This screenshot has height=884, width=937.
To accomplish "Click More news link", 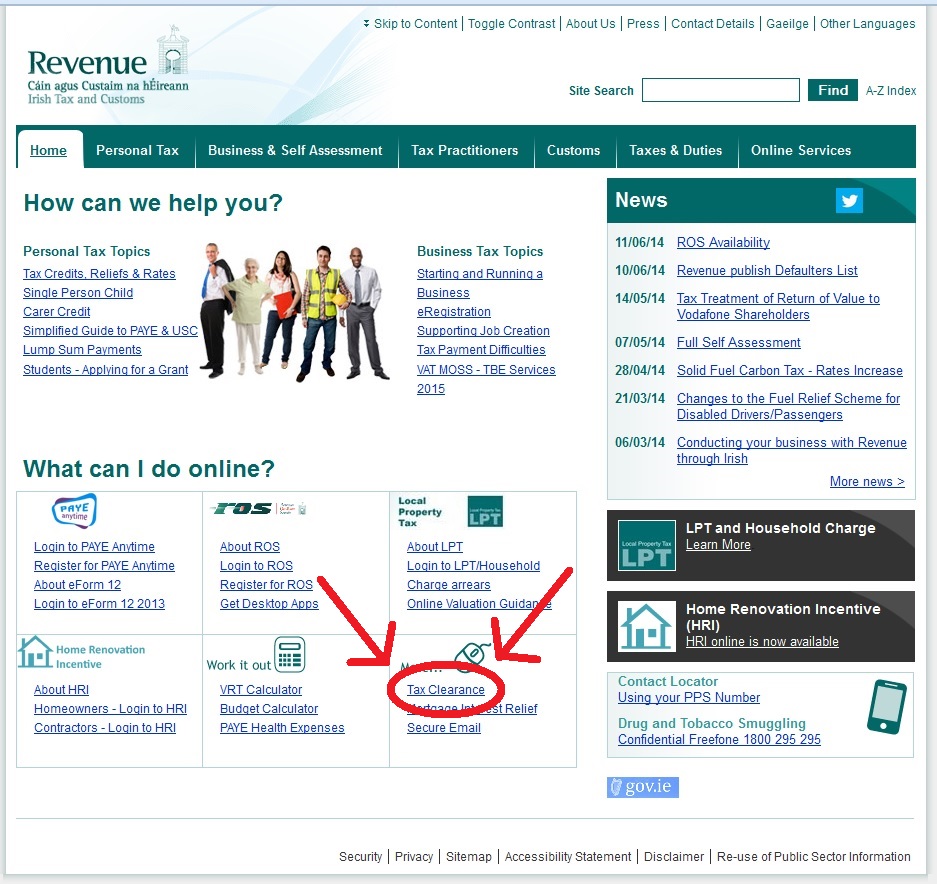I will (x=867, y=482).
